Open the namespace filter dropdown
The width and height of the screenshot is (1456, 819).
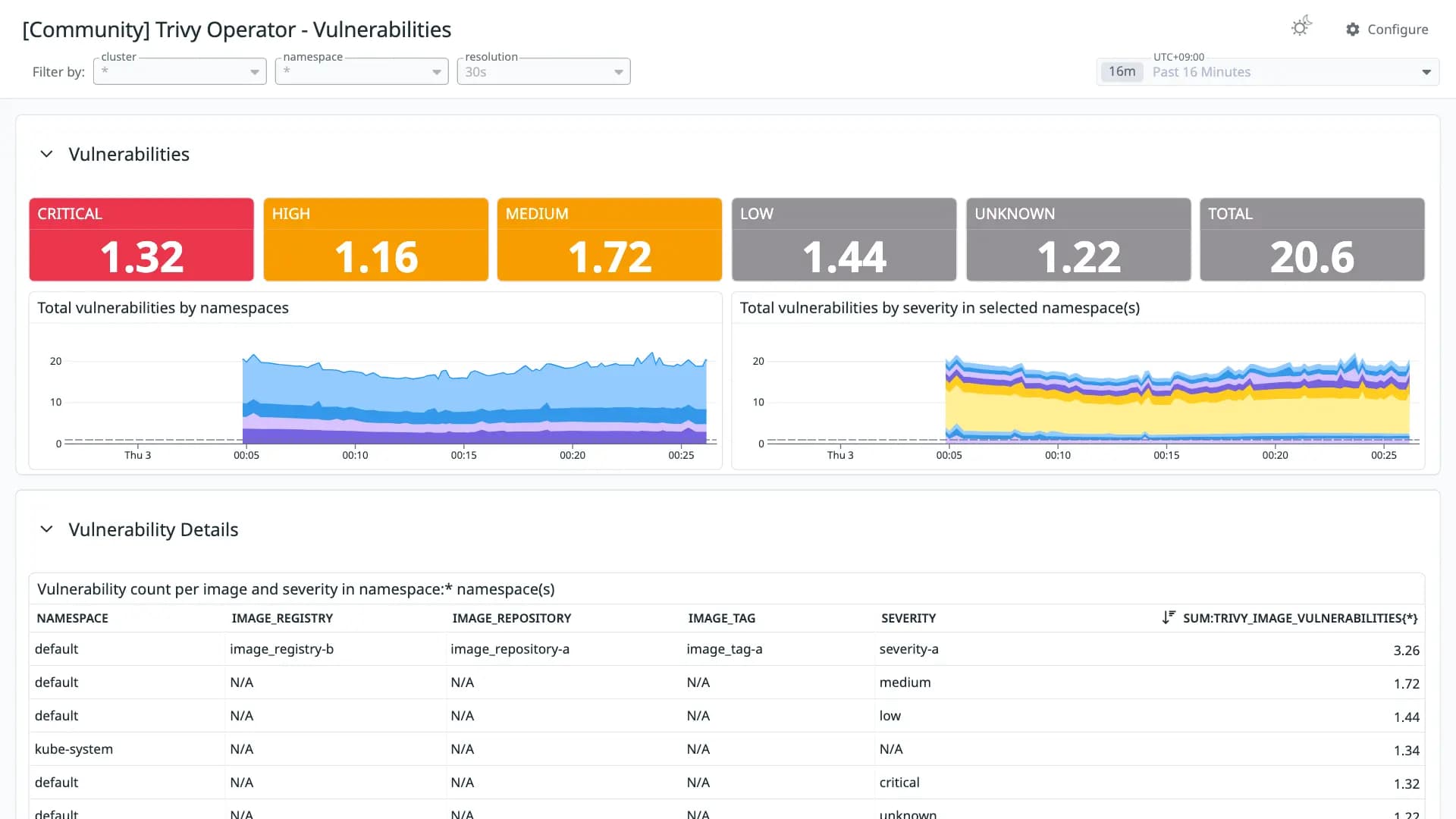point(362,71)
